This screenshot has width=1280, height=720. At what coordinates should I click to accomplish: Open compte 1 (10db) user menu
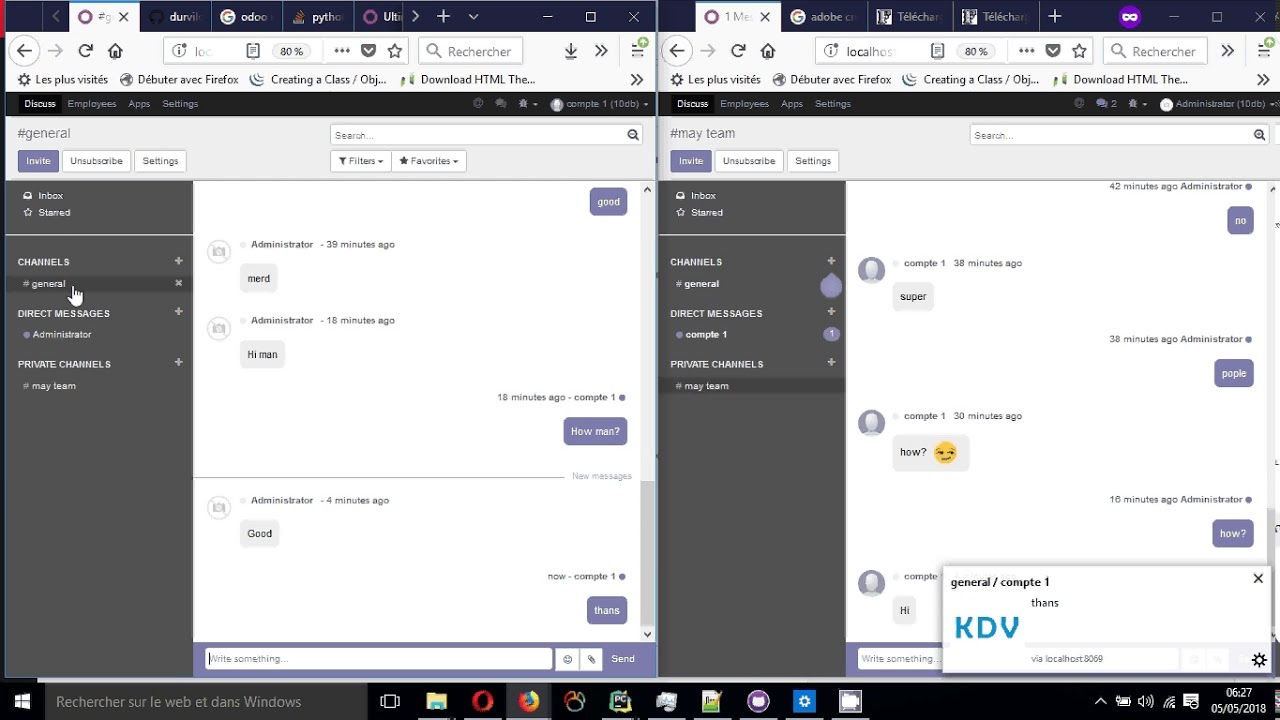[x=599, y=104]
